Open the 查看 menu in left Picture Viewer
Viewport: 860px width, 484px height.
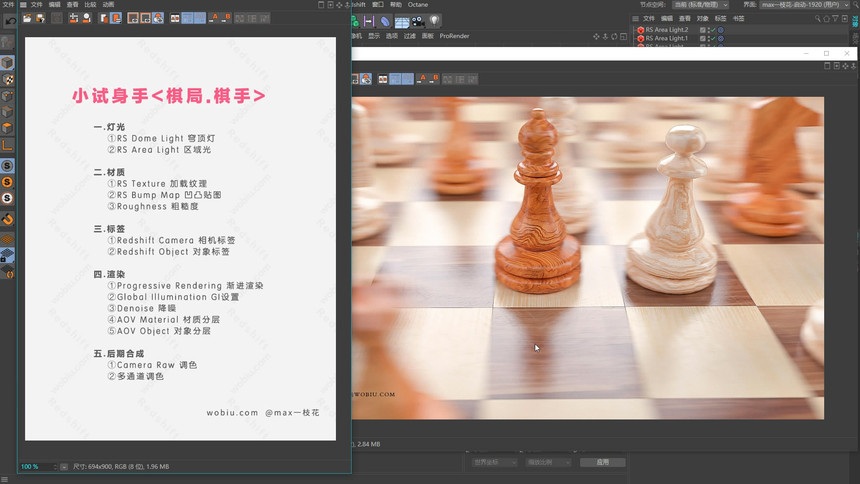(72, 4)
